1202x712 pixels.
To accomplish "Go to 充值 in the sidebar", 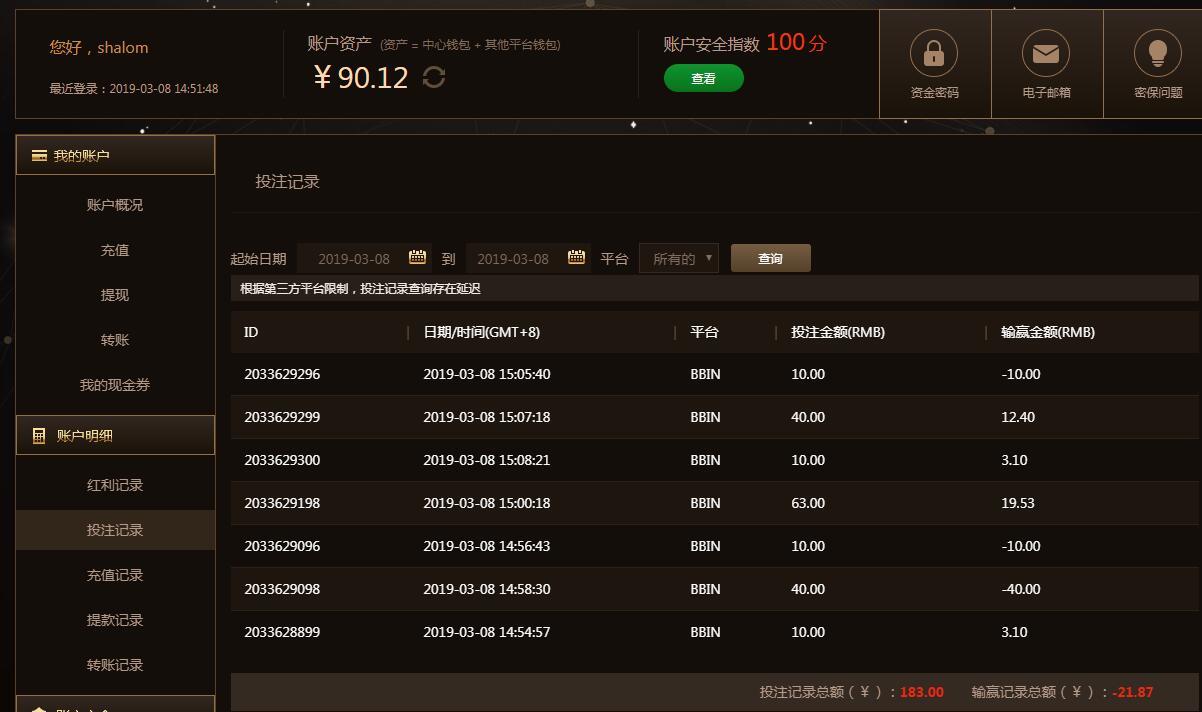I will 115,250.
